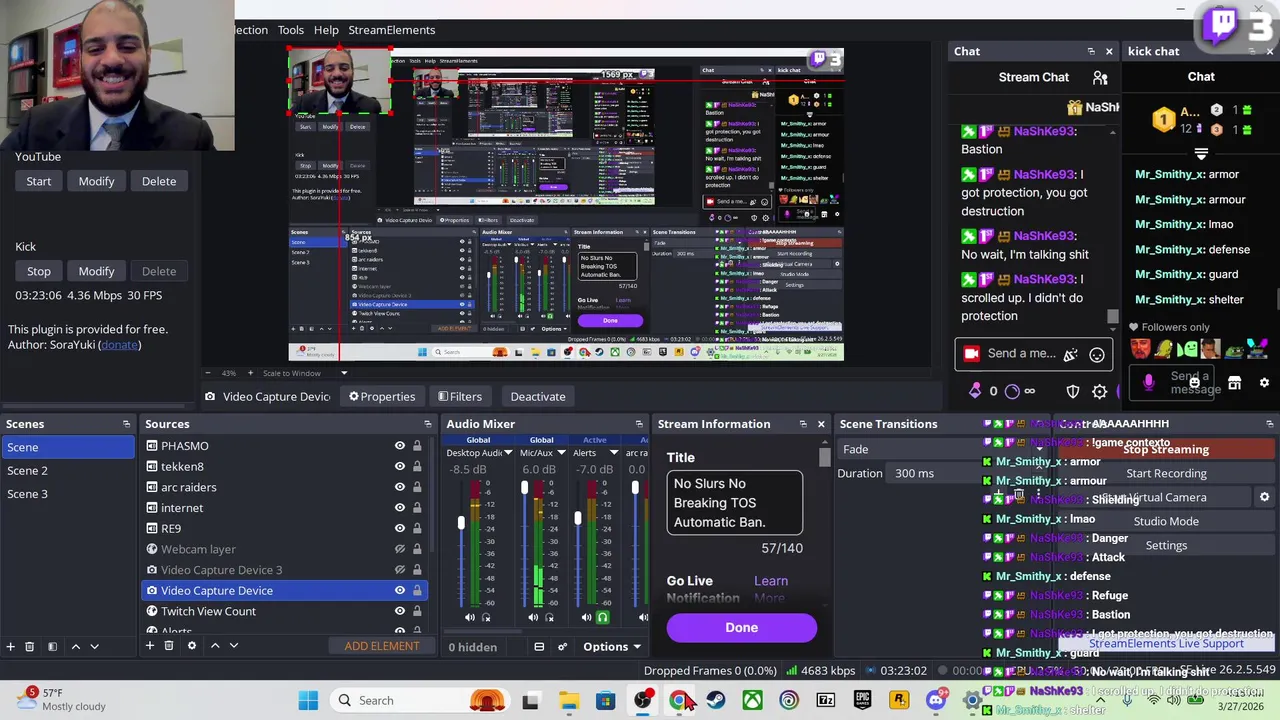Move the selected scene down

tap(94, 646)
